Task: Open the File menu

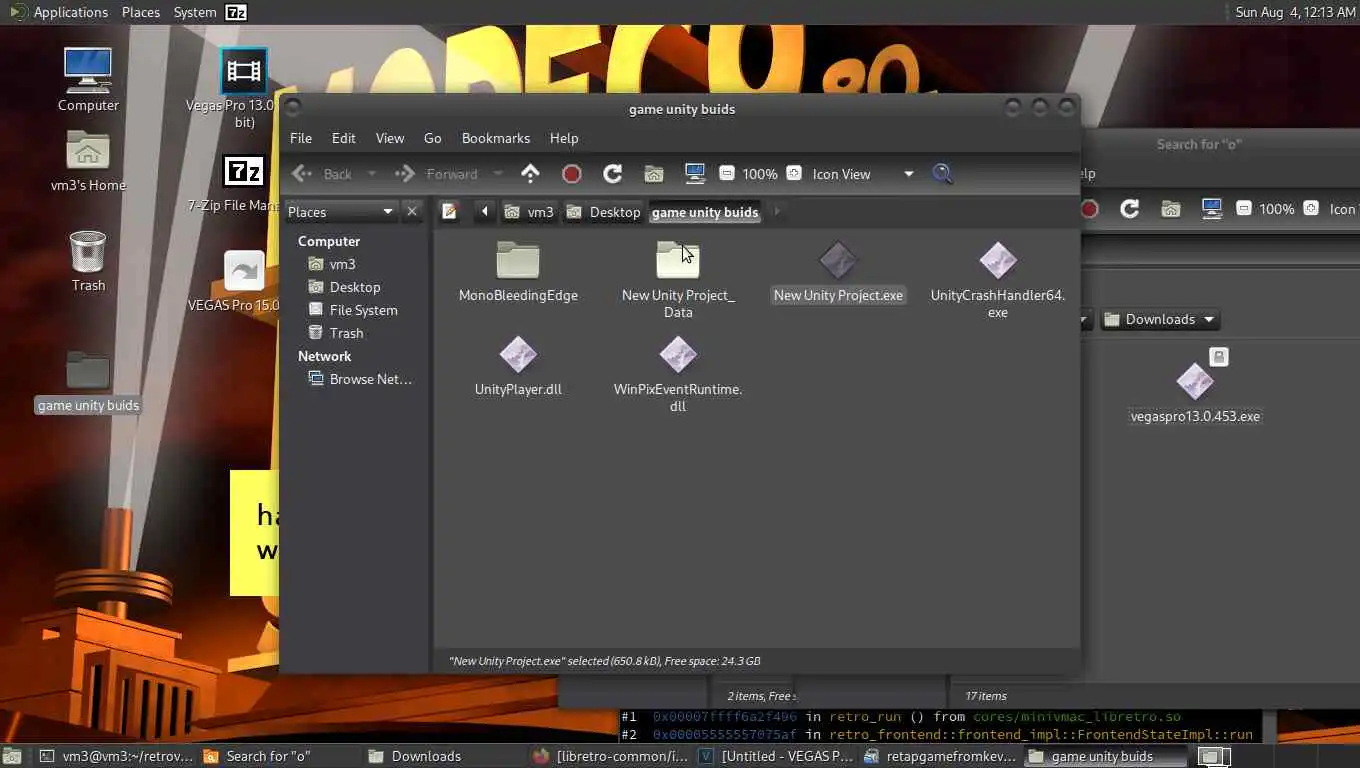Action: click(x=301, y=138)
